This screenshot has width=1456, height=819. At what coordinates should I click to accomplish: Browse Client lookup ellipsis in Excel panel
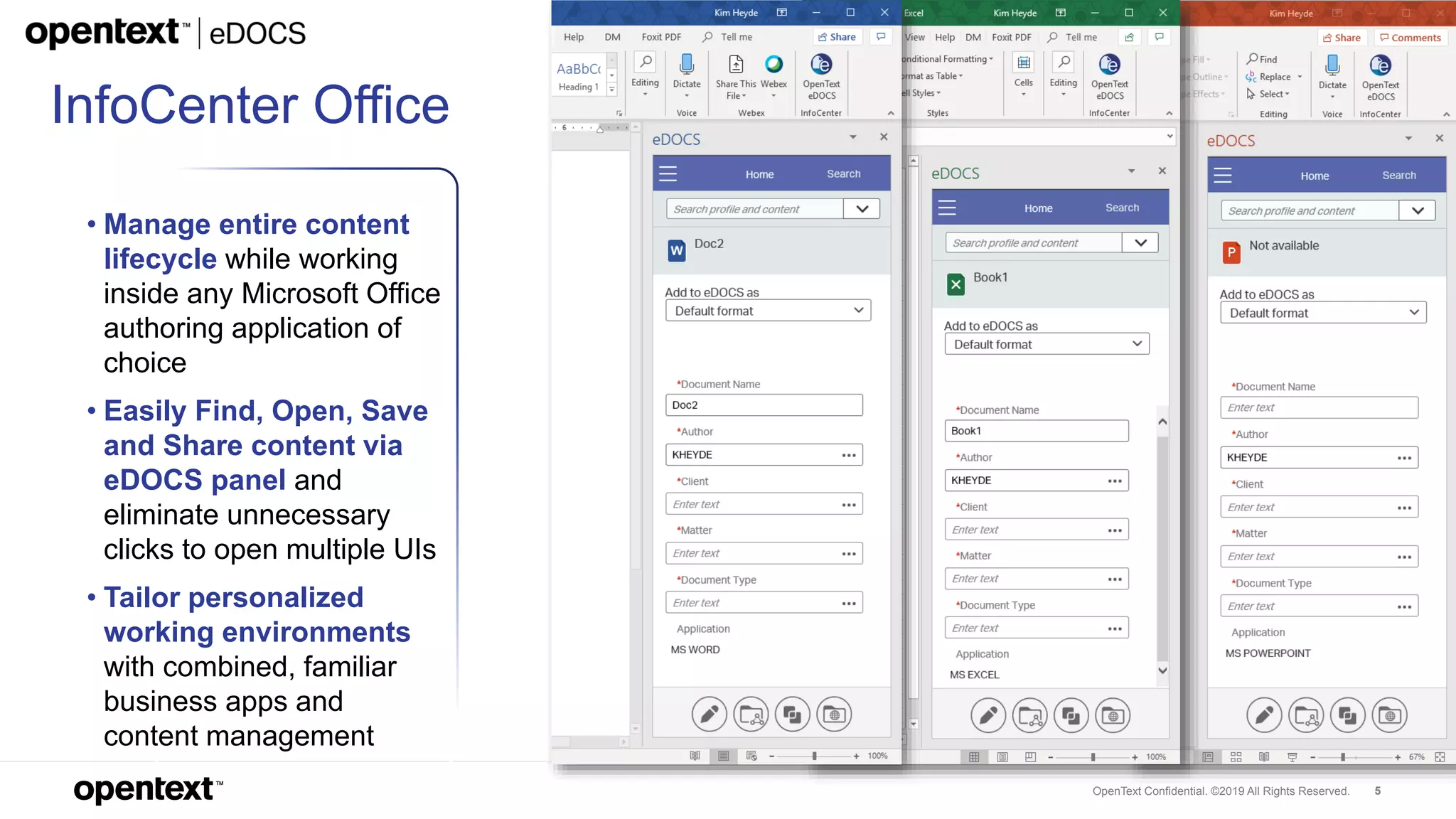click(x=1114, y=530)
